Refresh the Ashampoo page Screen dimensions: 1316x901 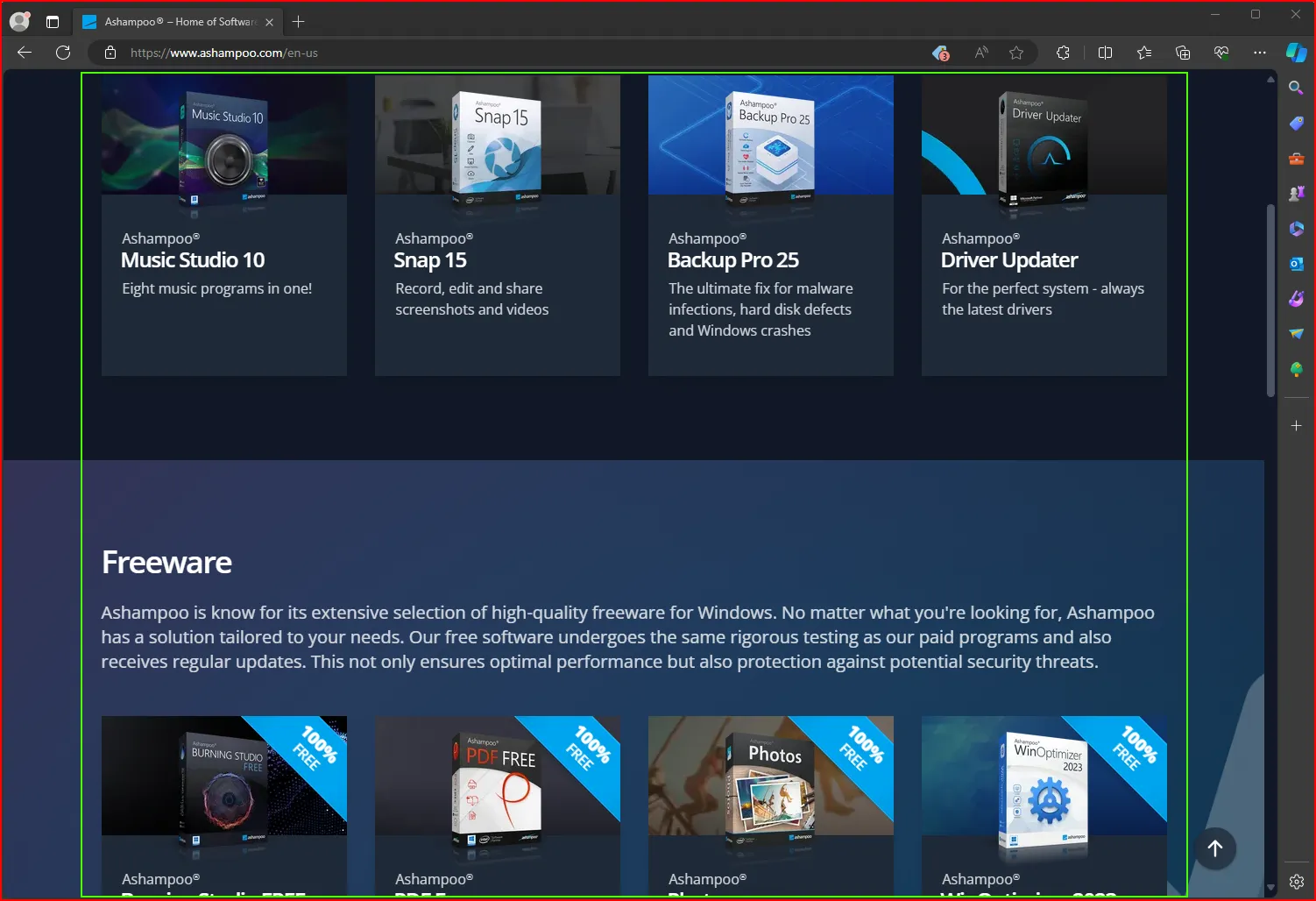pos(63,53)
